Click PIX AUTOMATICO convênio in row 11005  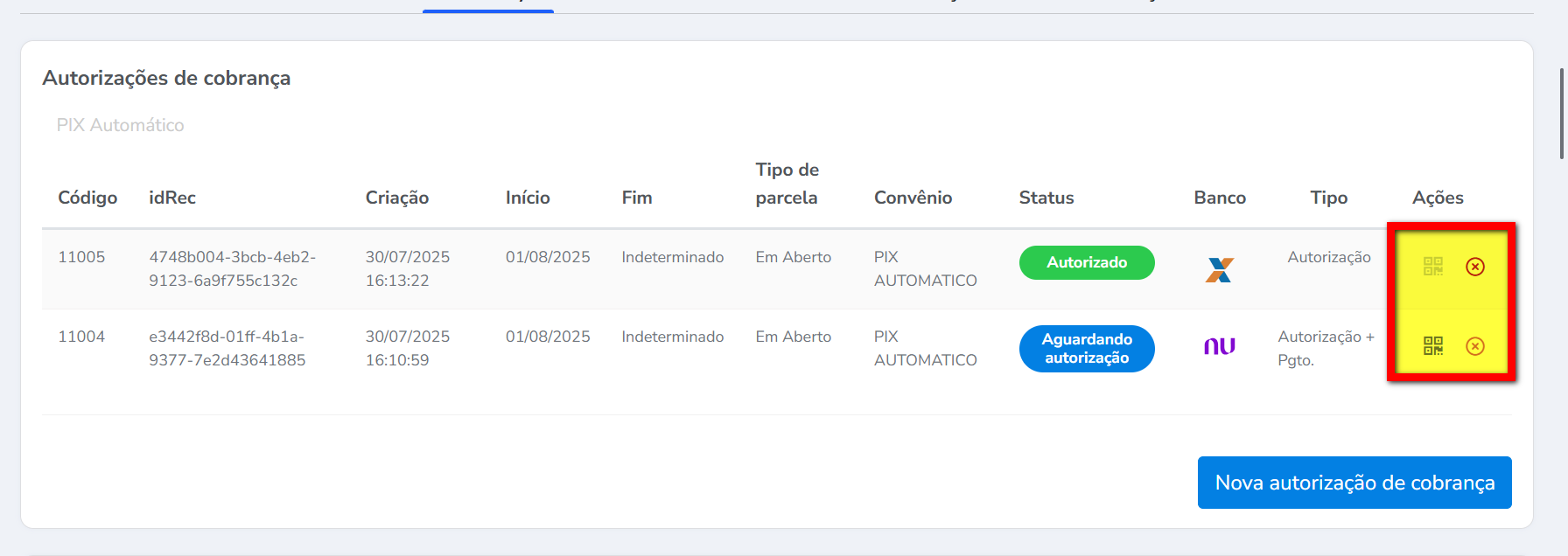coord(926,268)
